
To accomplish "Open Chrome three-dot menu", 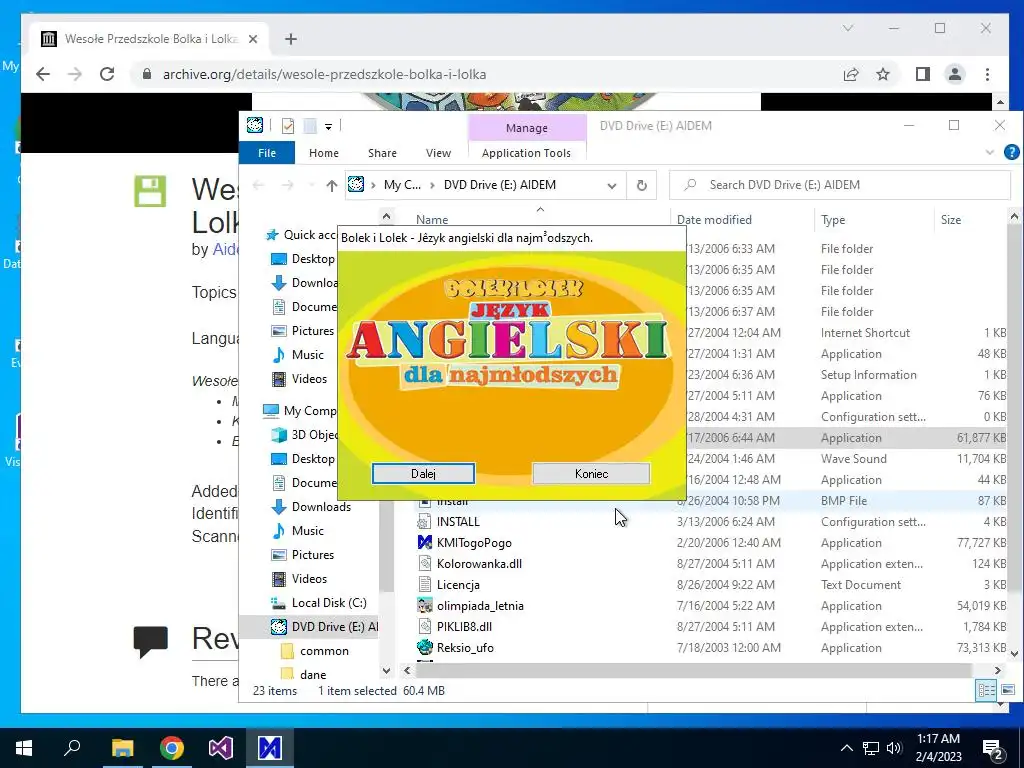I will point(987,74).
